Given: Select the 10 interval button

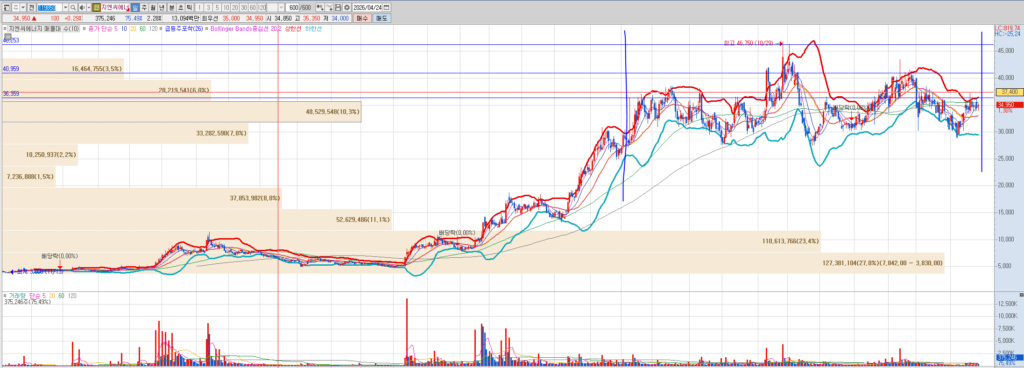Looking at the screenshot, I should click(x=226, y=7).
